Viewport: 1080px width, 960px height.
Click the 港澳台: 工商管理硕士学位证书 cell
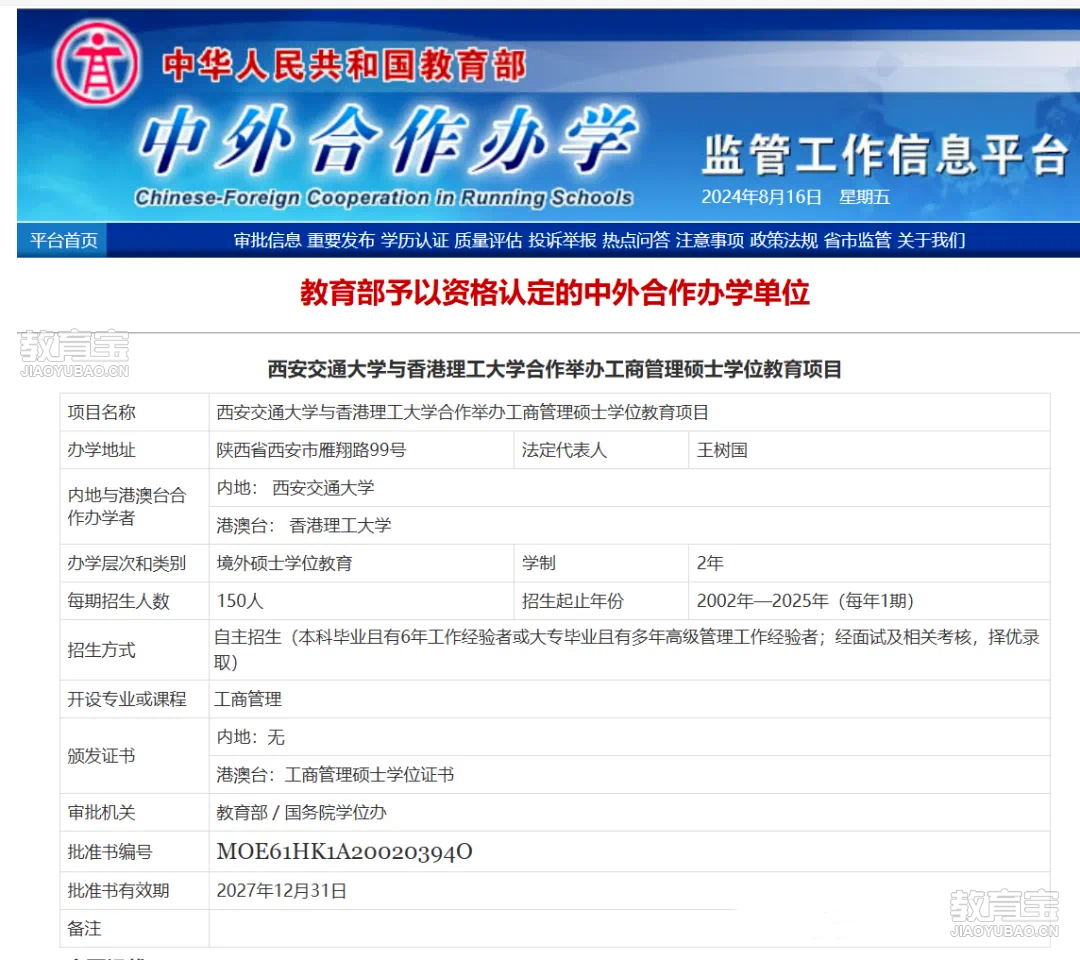(x=630, y=775)
